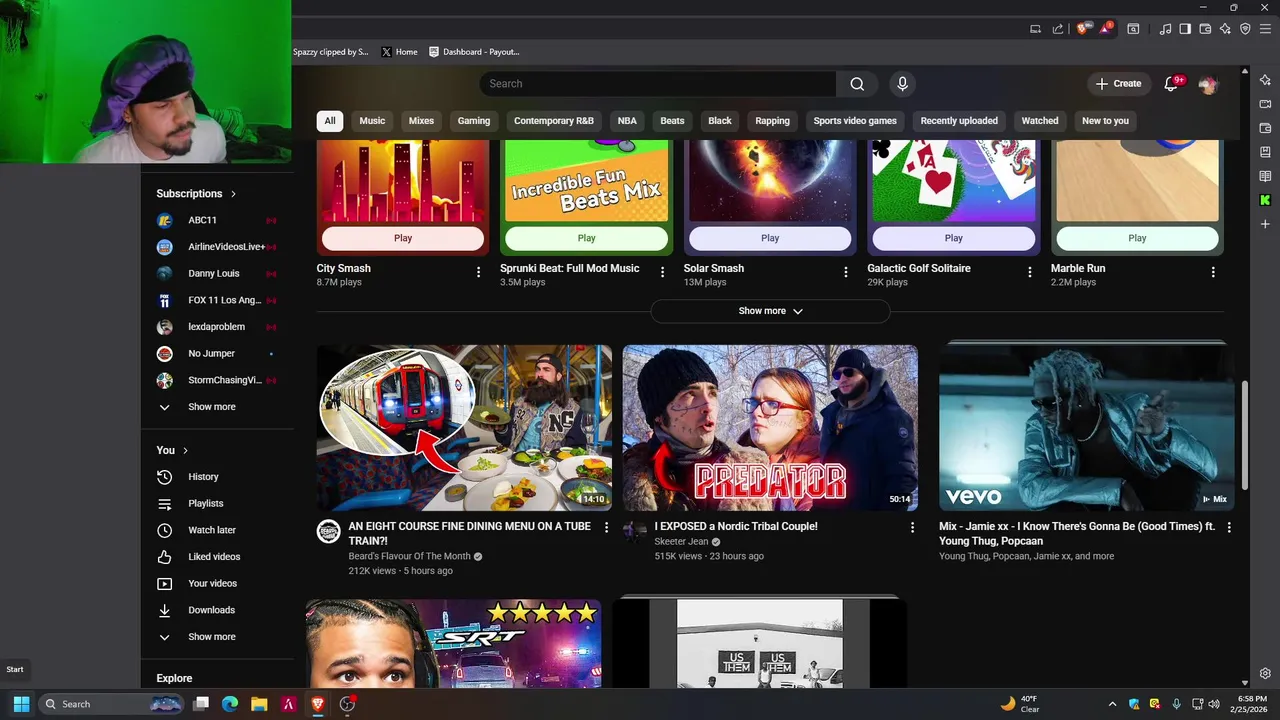Image resolution: width=1280 pixels, height=720 pixels.
Task: Open Skeeter Jean channel link
Action: pos(681,542)
